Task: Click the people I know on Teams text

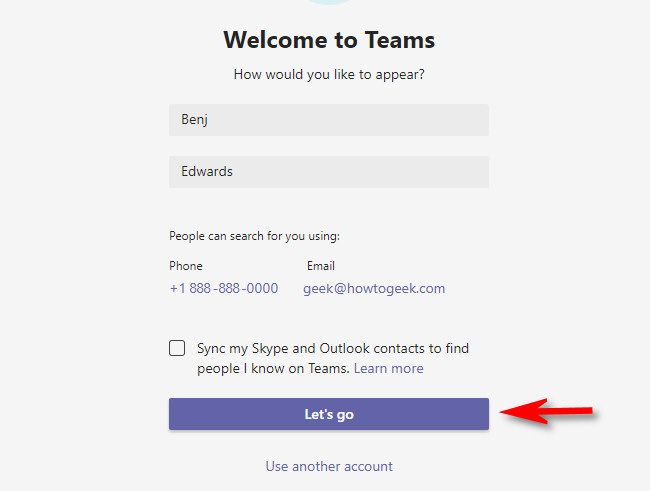Action: click(x=273, y=368)
